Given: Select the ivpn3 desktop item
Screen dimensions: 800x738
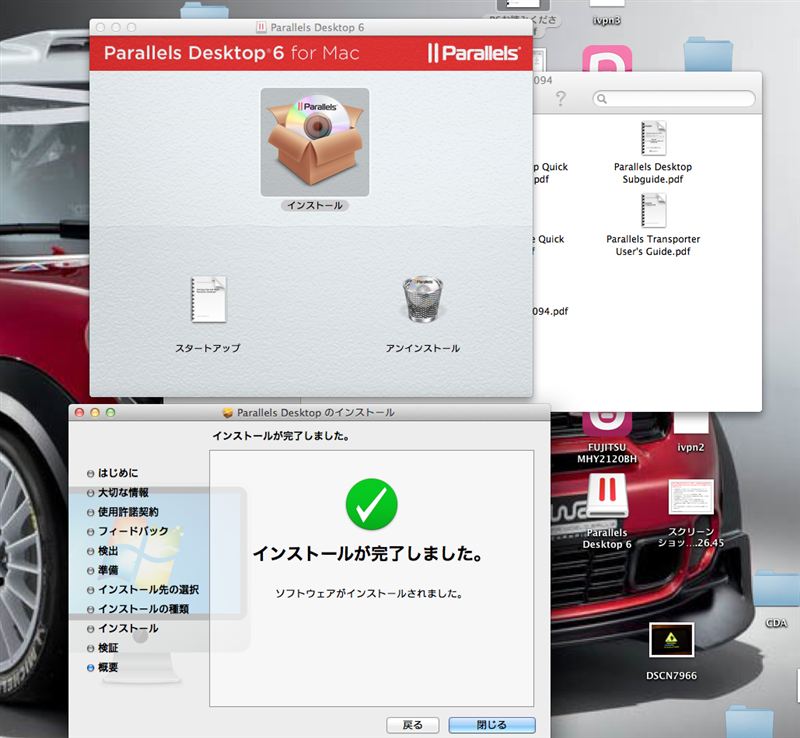Looking at the screenshot, I should point(607,20).
